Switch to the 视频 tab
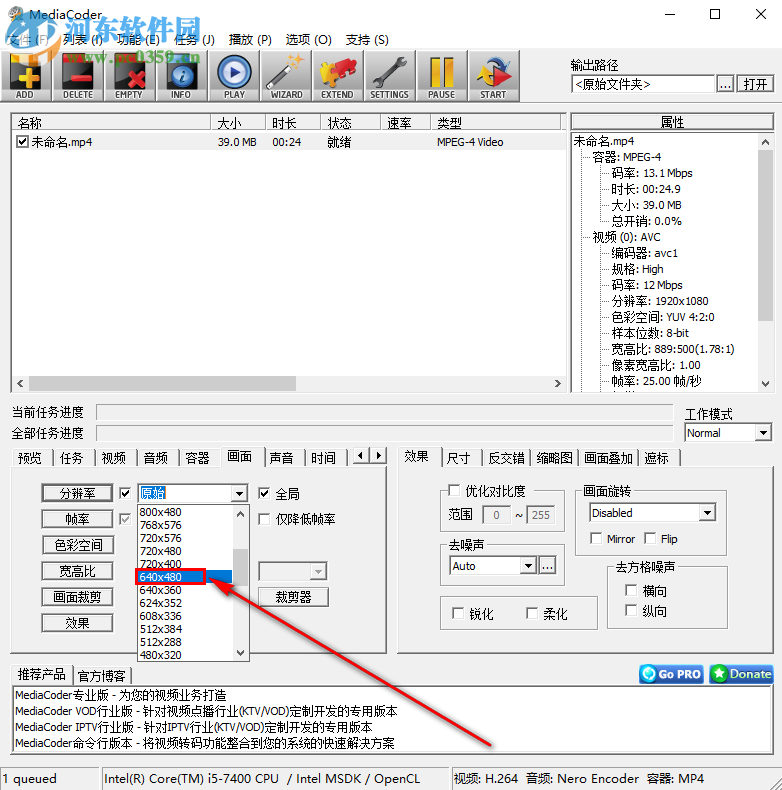Screen dimensions: 782x790 [x=114, y=457]
